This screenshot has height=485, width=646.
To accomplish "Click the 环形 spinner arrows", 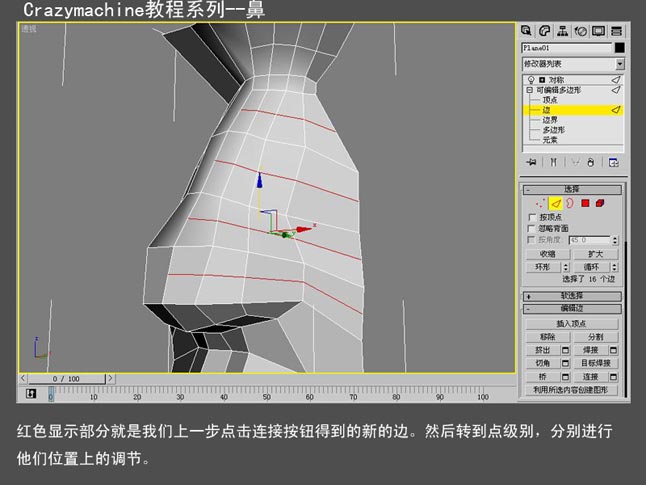I will click(566, 267).
